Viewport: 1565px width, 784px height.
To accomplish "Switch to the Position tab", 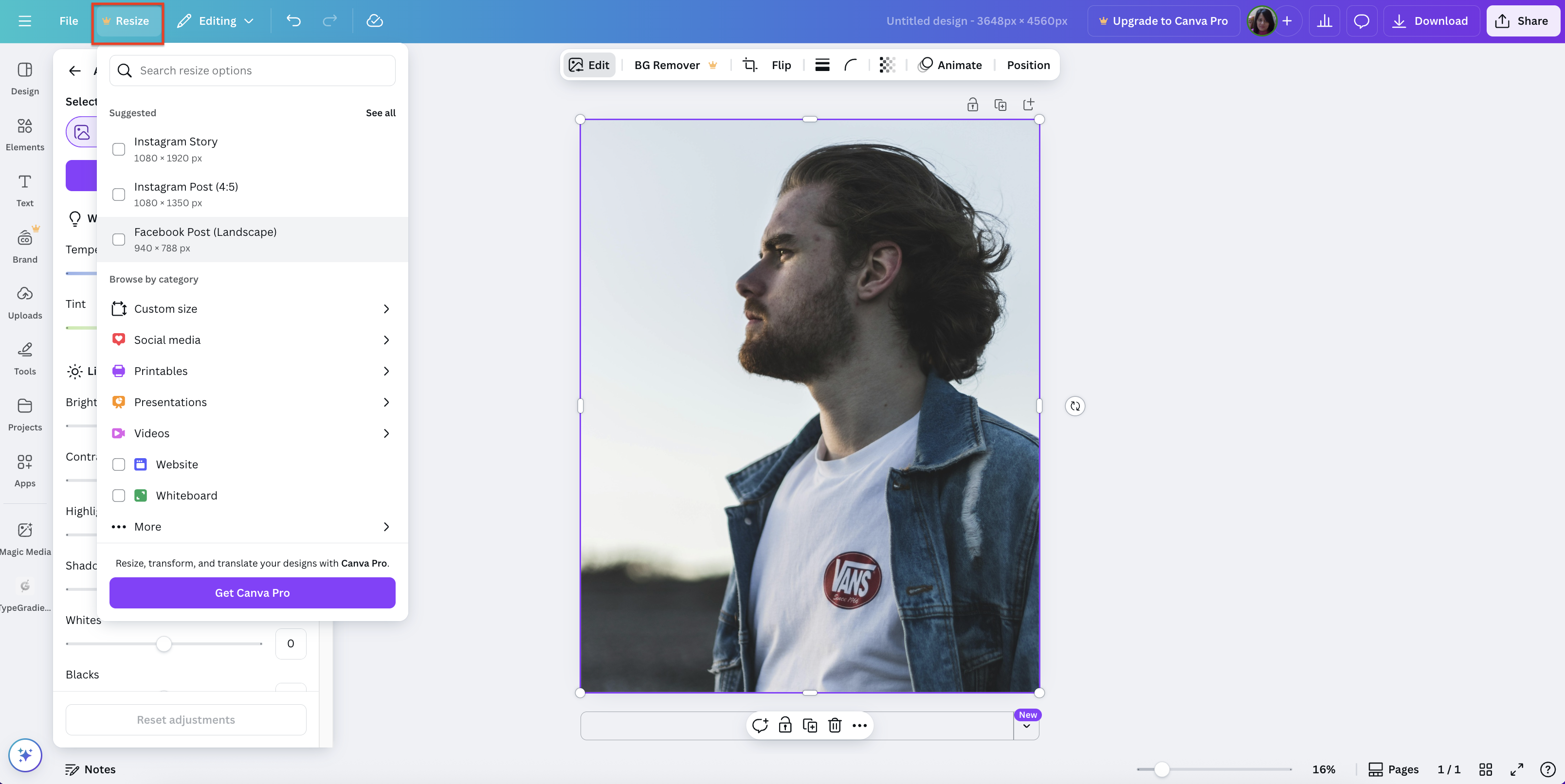I will coord(1027,64).
